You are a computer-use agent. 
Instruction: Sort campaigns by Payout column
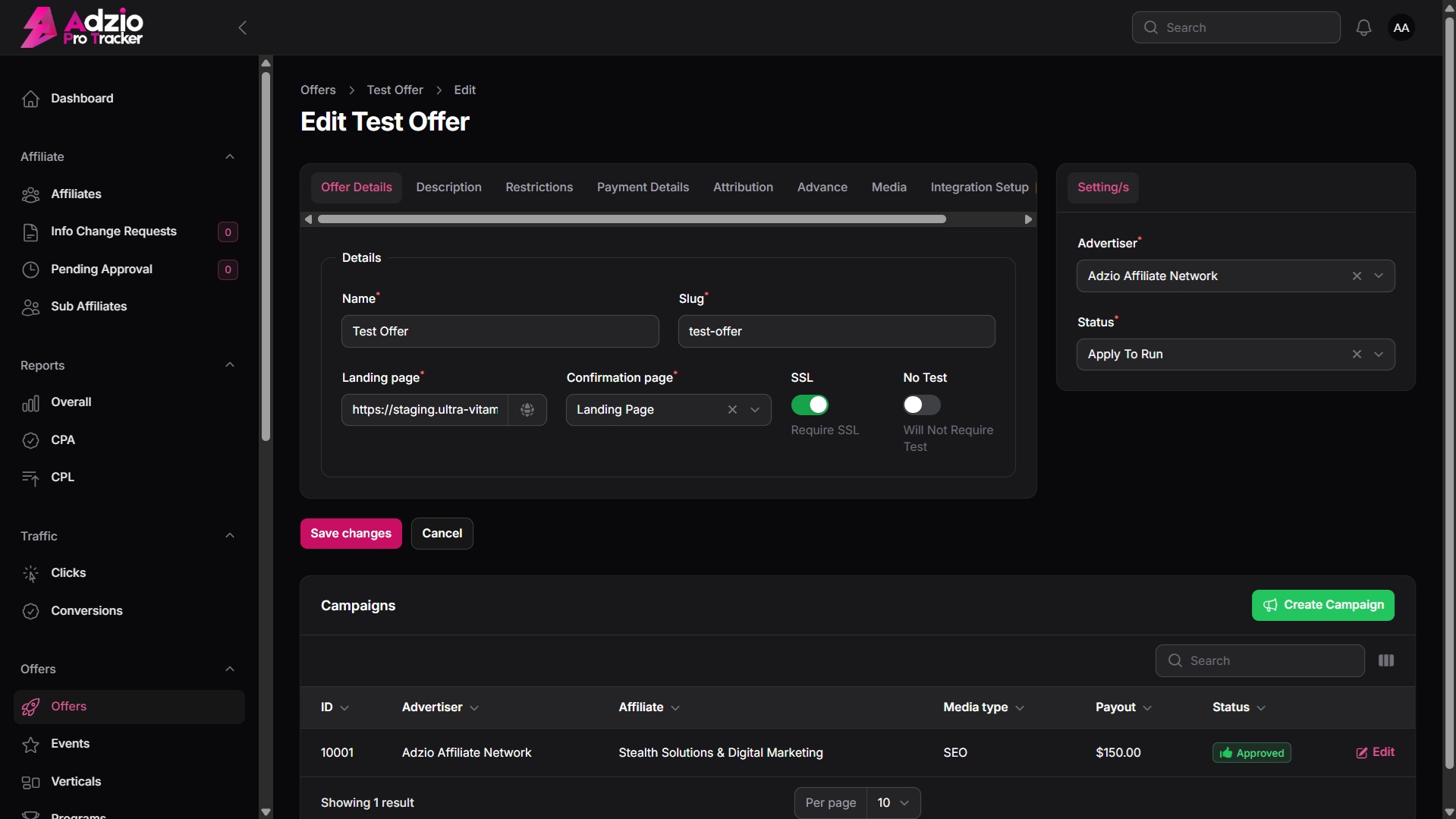click(1123, 707)
